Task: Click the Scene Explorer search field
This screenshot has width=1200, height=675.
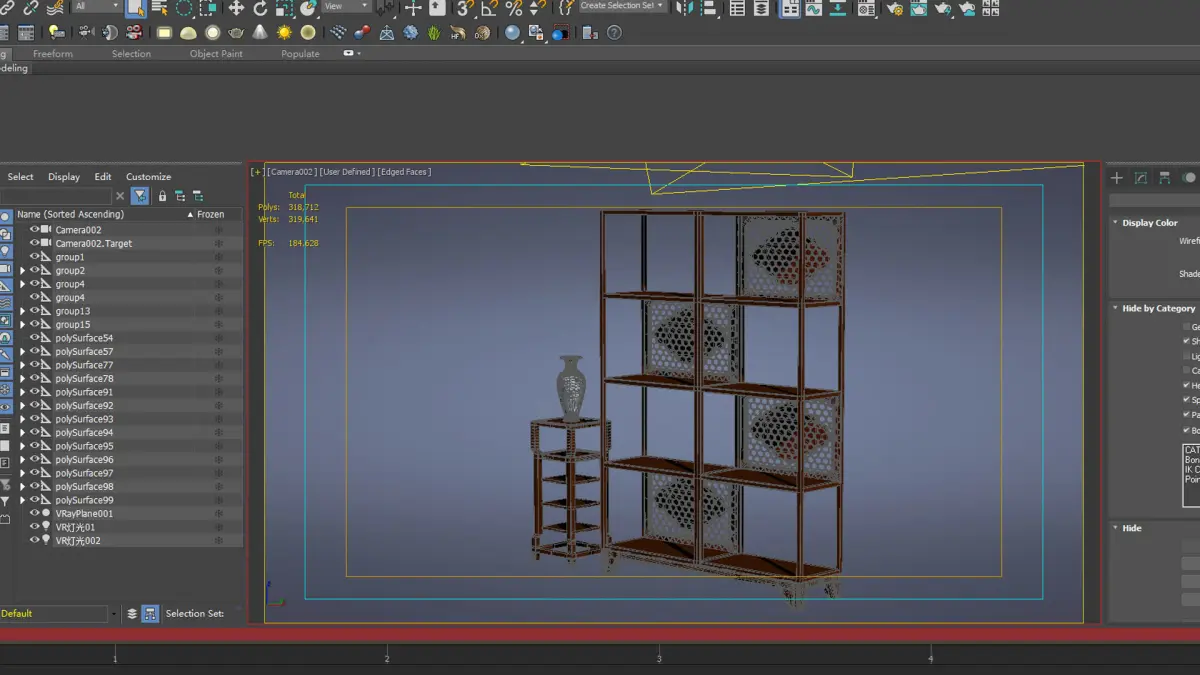Action: pos(56,196)
